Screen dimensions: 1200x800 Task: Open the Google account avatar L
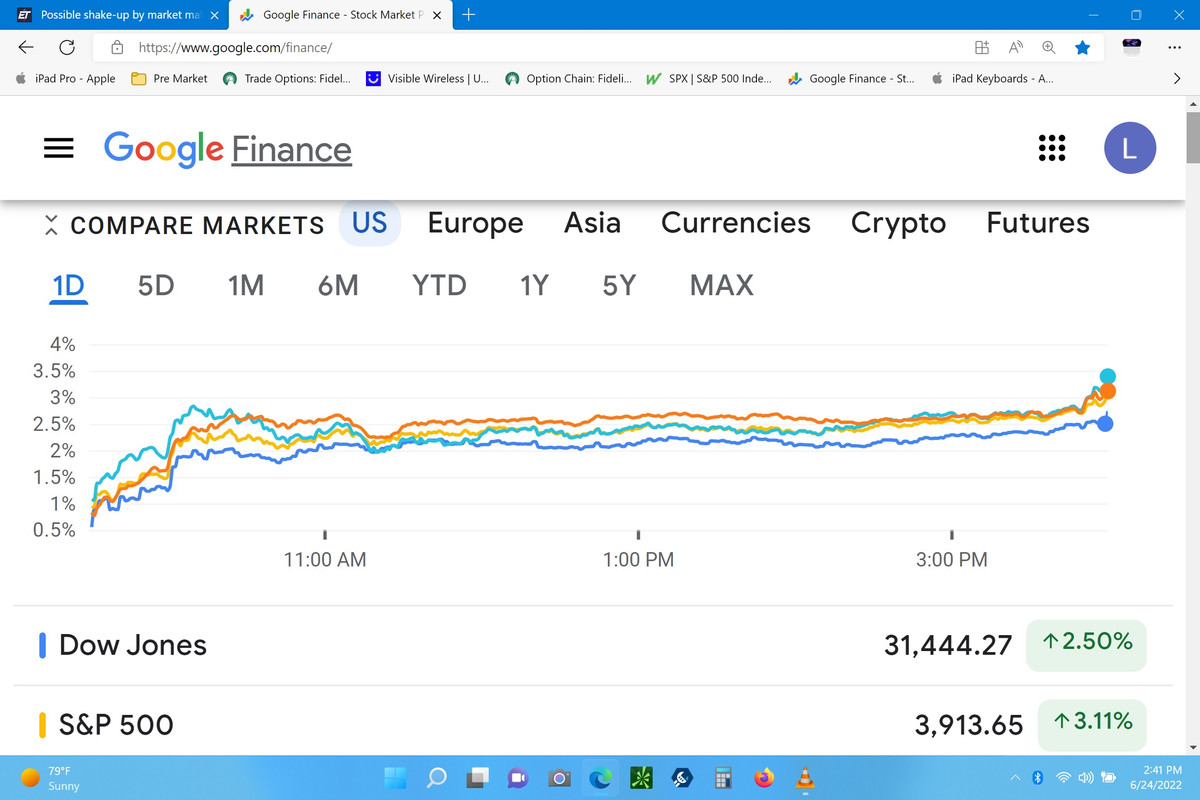1130,149
